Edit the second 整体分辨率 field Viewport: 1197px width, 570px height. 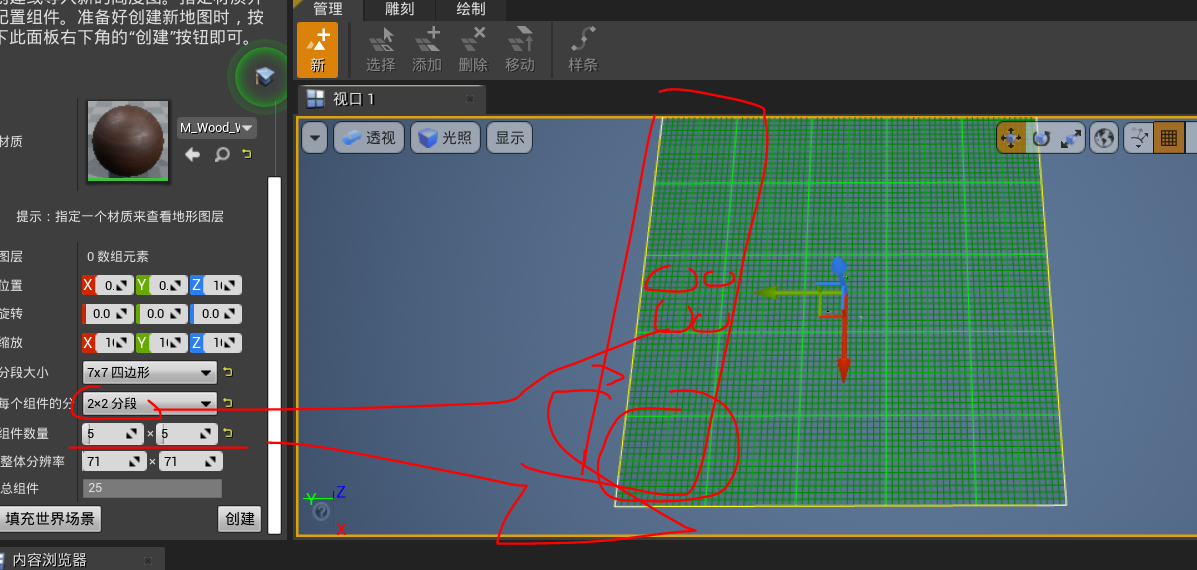[191, 462]
